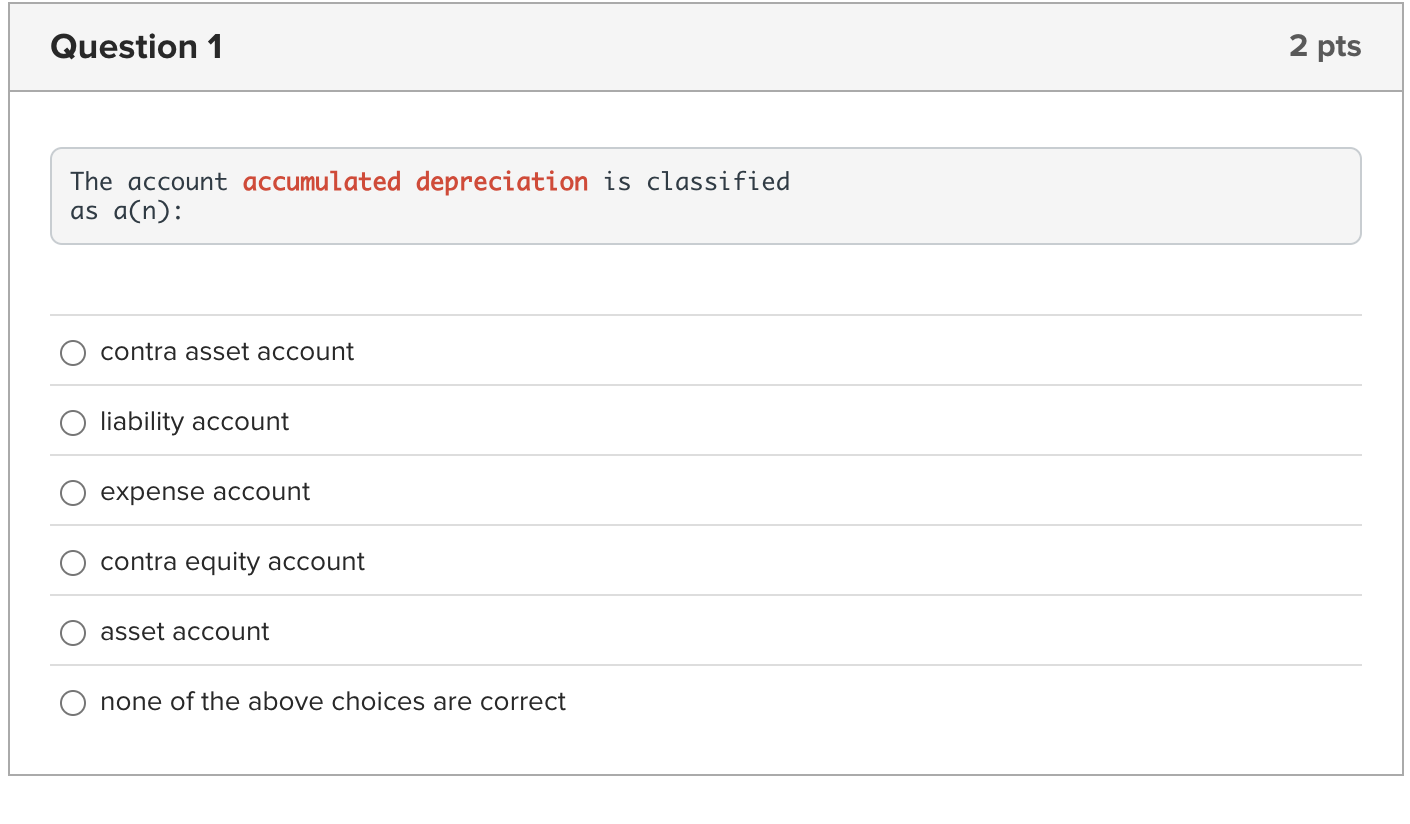This screenshot has width=1410, height=824.
Task: Click the "2 pts" points label
Action: (x=1325, y=46)
